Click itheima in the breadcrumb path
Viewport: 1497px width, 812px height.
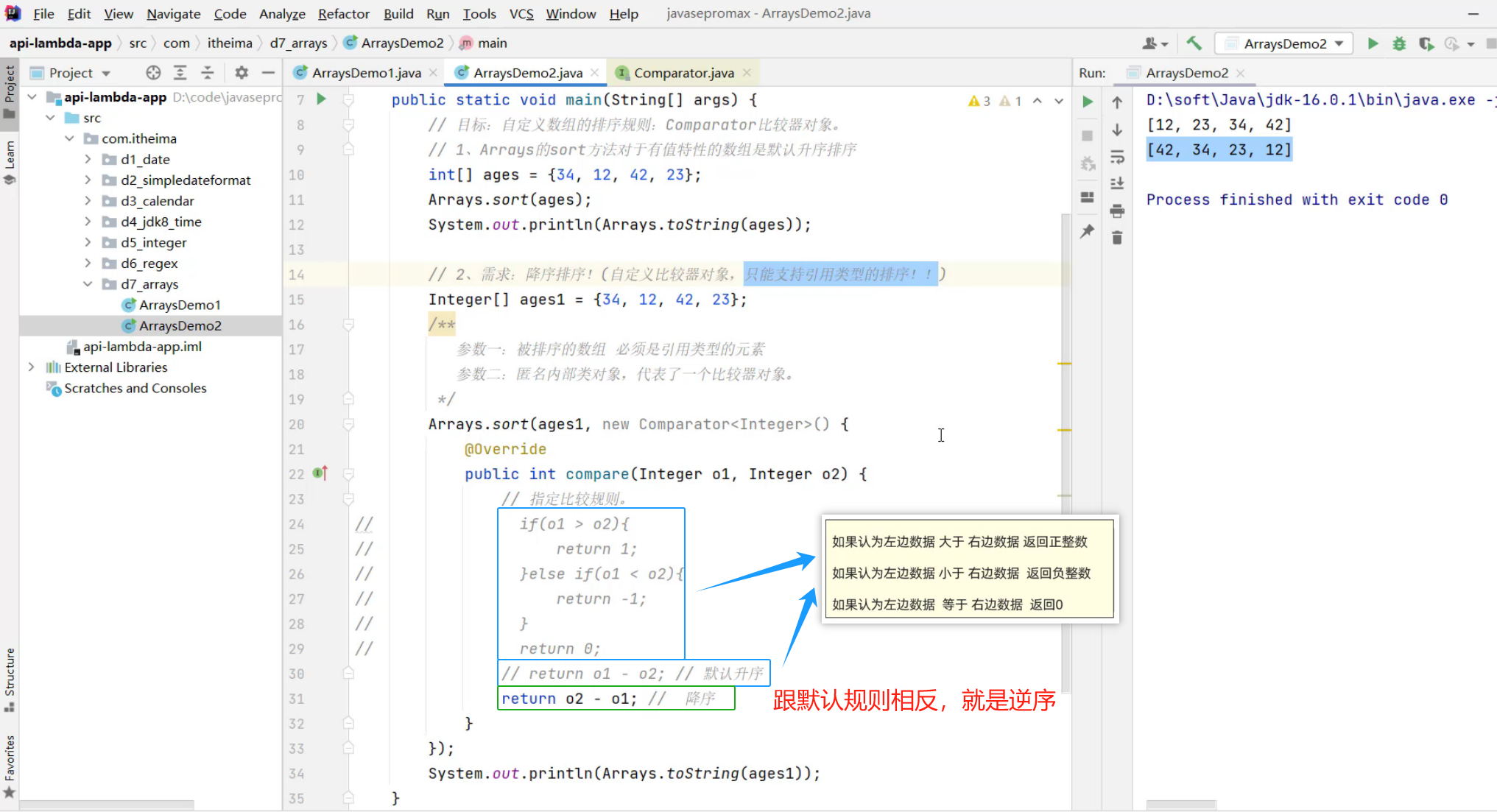coord(230,43)
